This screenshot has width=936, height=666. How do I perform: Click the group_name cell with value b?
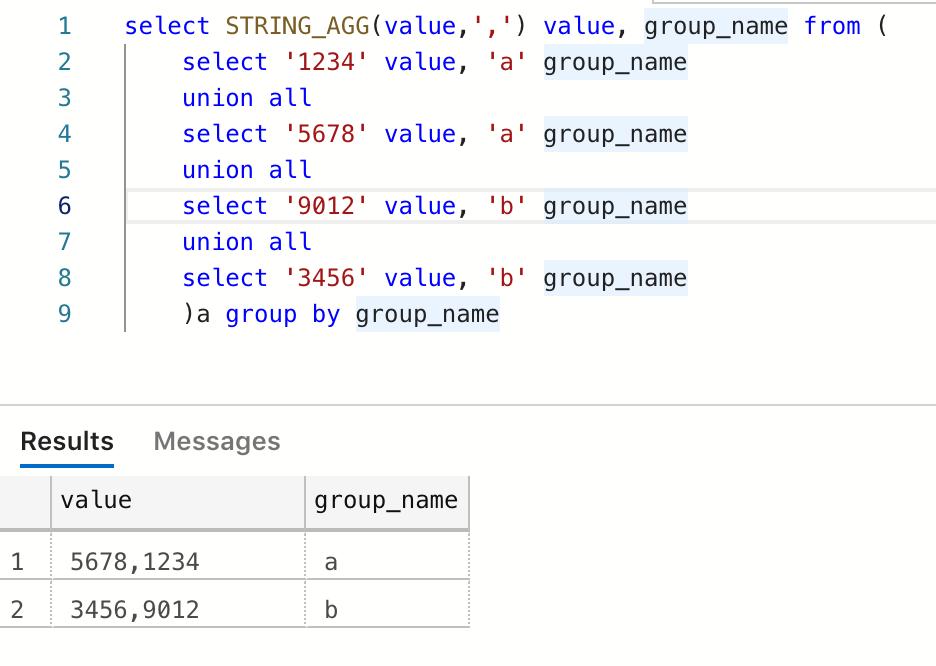point(387,609)
